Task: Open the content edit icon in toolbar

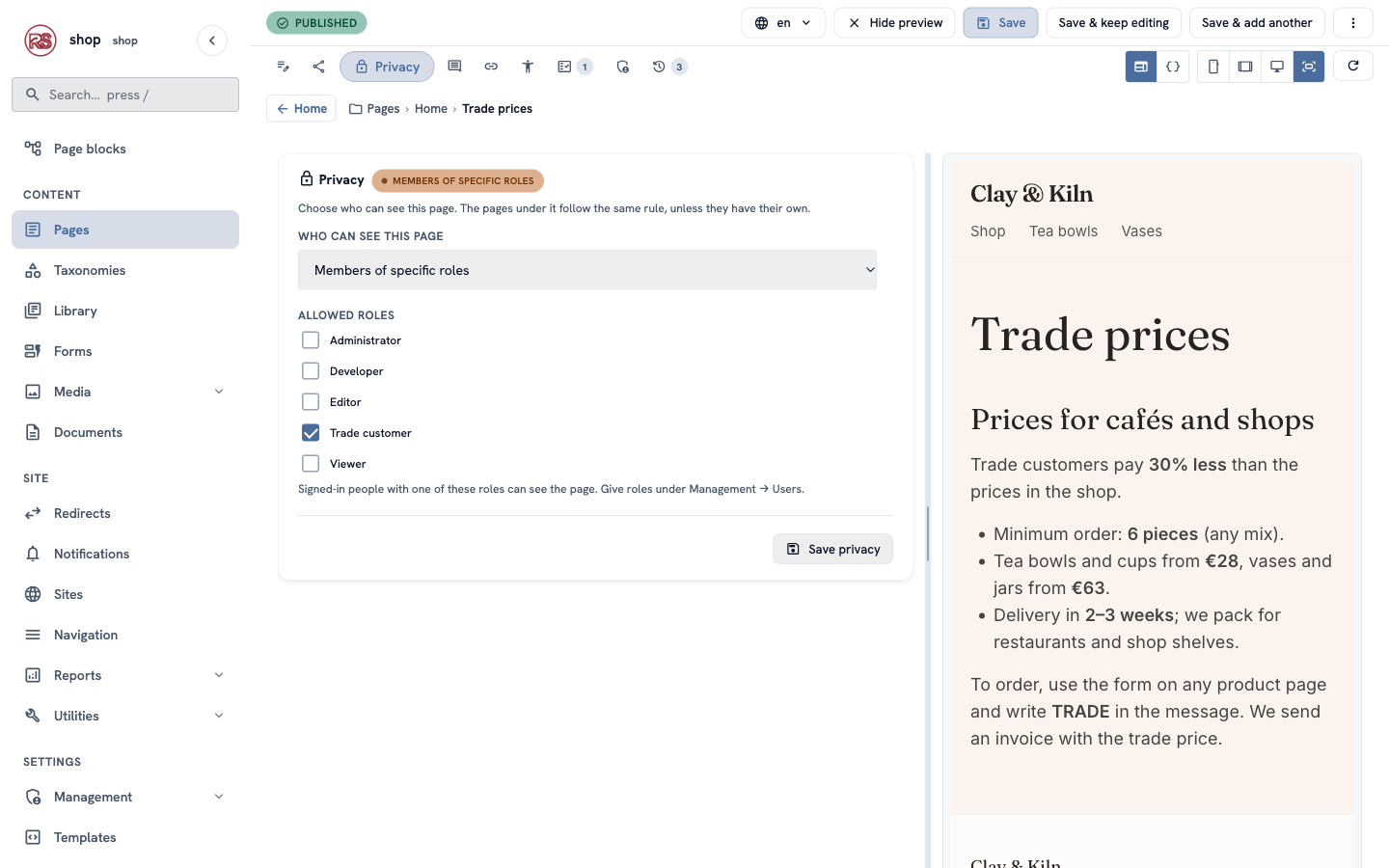Action: click(x=283, y=67)
